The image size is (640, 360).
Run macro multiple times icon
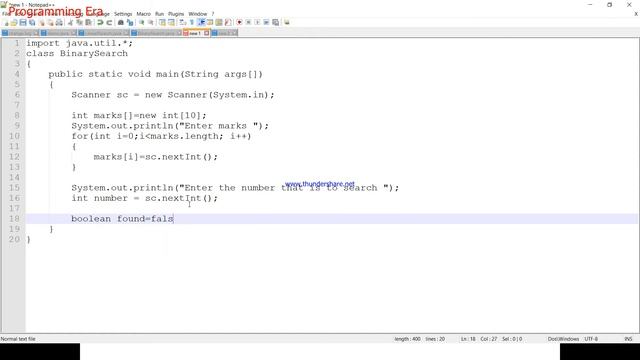[x=266, y=22]
